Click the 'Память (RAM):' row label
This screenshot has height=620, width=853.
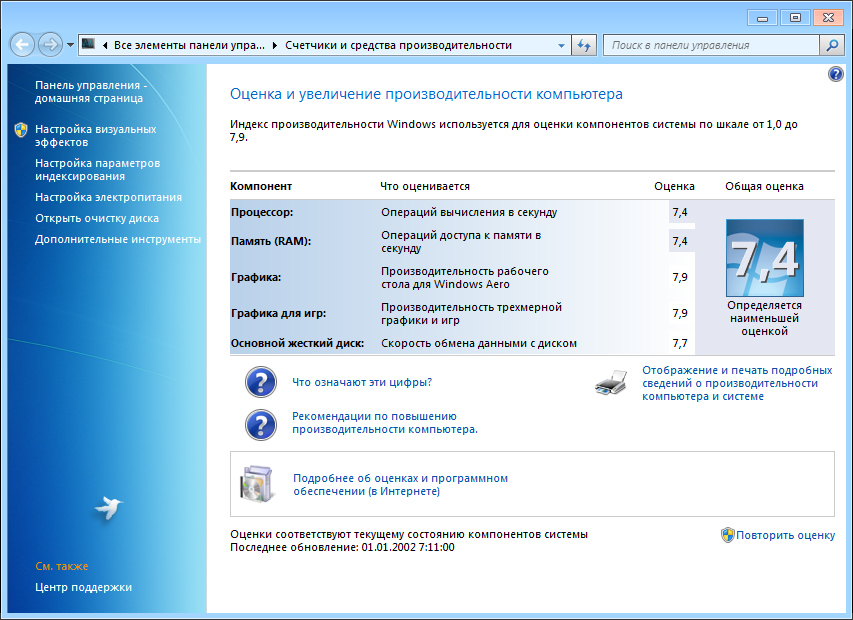click(271, 241)
